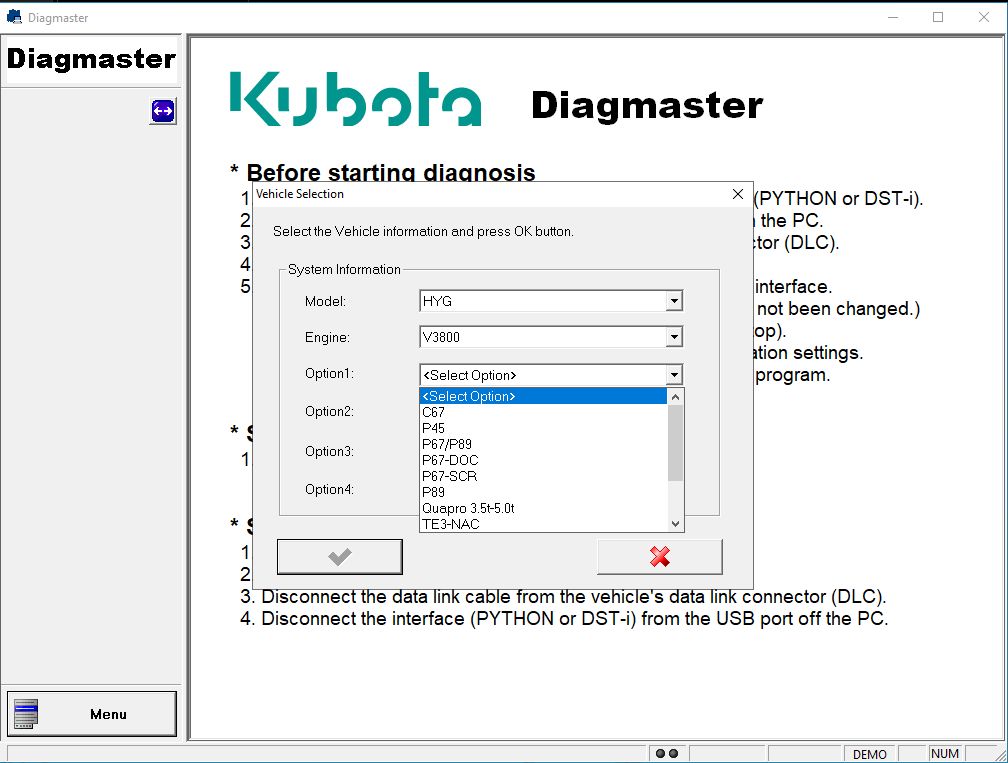
Task: Click the Option3 label
Action: tap(329, 451)
